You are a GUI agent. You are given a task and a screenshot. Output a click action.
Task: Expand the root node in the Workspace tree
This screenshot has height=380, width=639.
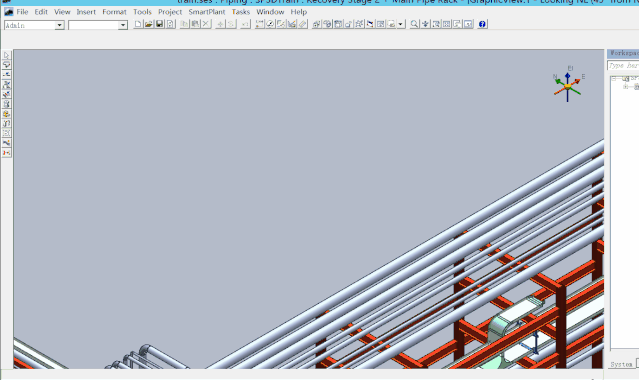click(x=614, y=78)
